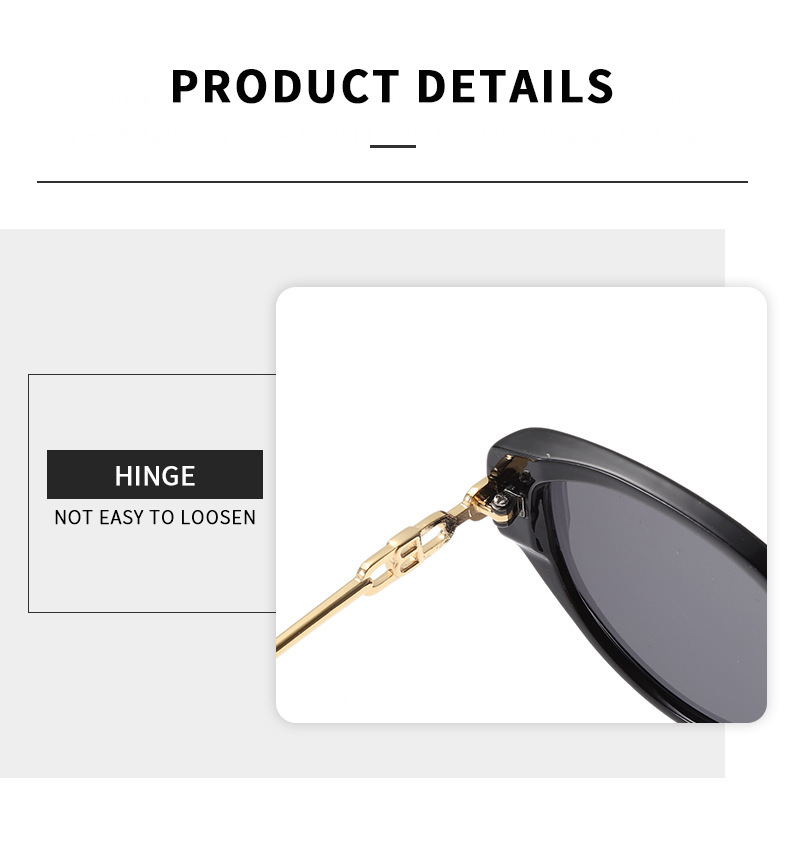The height and width of the screenshot is (859, 790).
Task: Click the word DETAILS in the heading
Action: (x=515, y=86)
